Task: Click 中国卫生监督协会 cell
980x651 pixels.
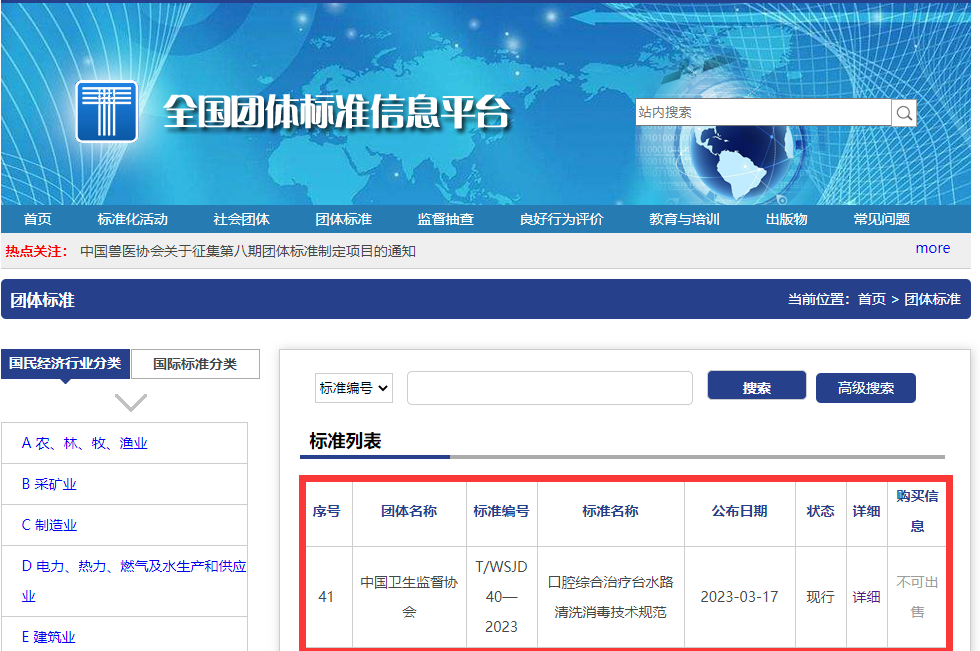Action: point(409,597)
